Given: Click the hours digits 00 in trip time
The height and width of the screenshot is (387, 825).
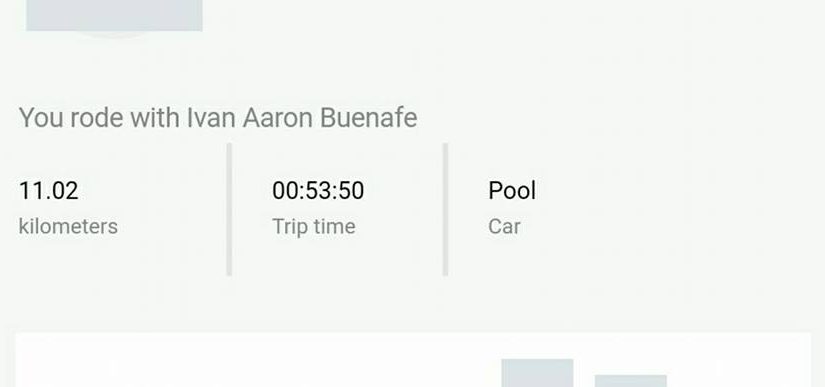Looking at the screenshot, I should click(285, 190).
